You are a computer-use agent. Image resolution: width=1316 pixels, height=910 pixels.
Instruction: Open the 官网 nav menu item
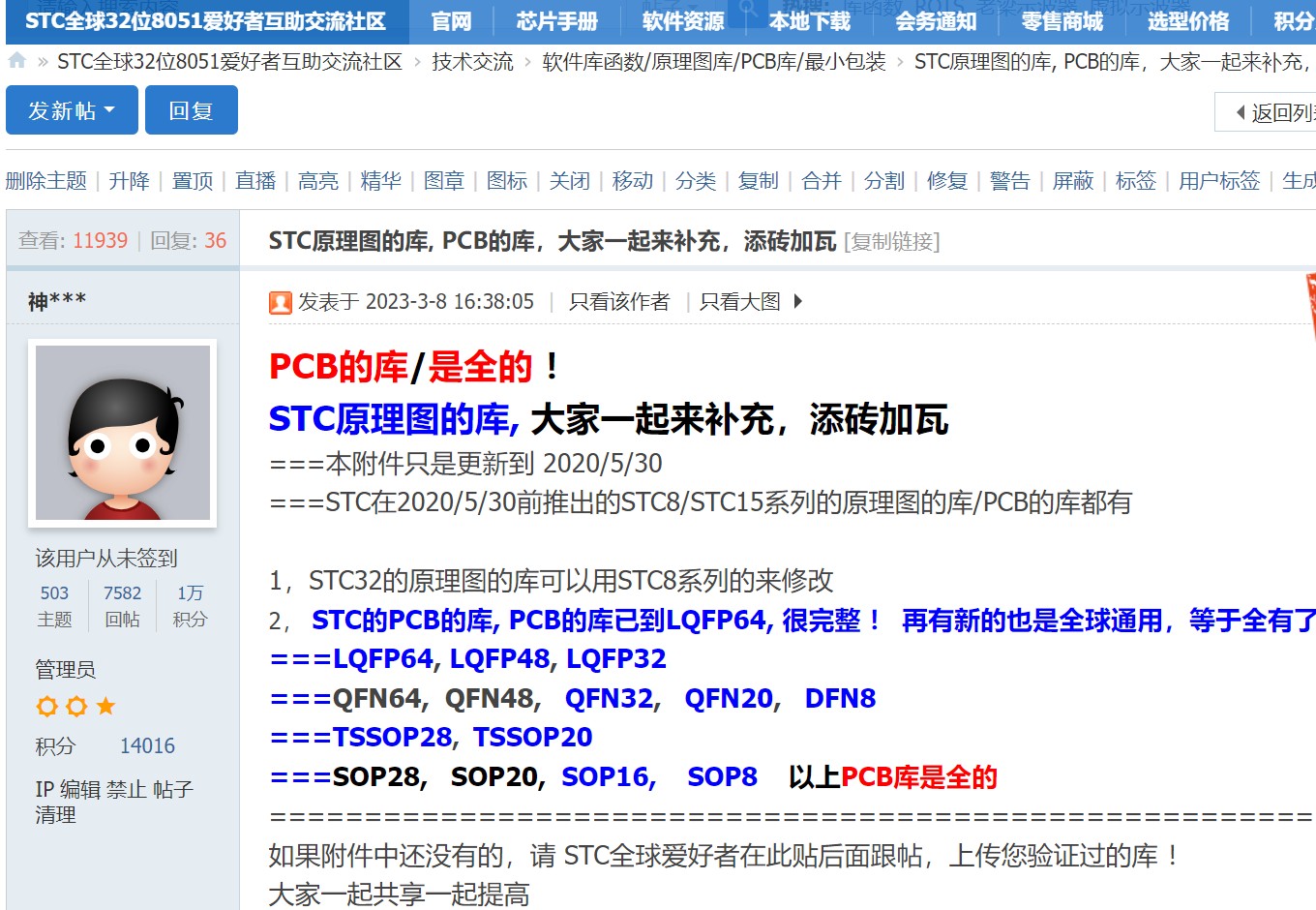click(x=451, y=21)
